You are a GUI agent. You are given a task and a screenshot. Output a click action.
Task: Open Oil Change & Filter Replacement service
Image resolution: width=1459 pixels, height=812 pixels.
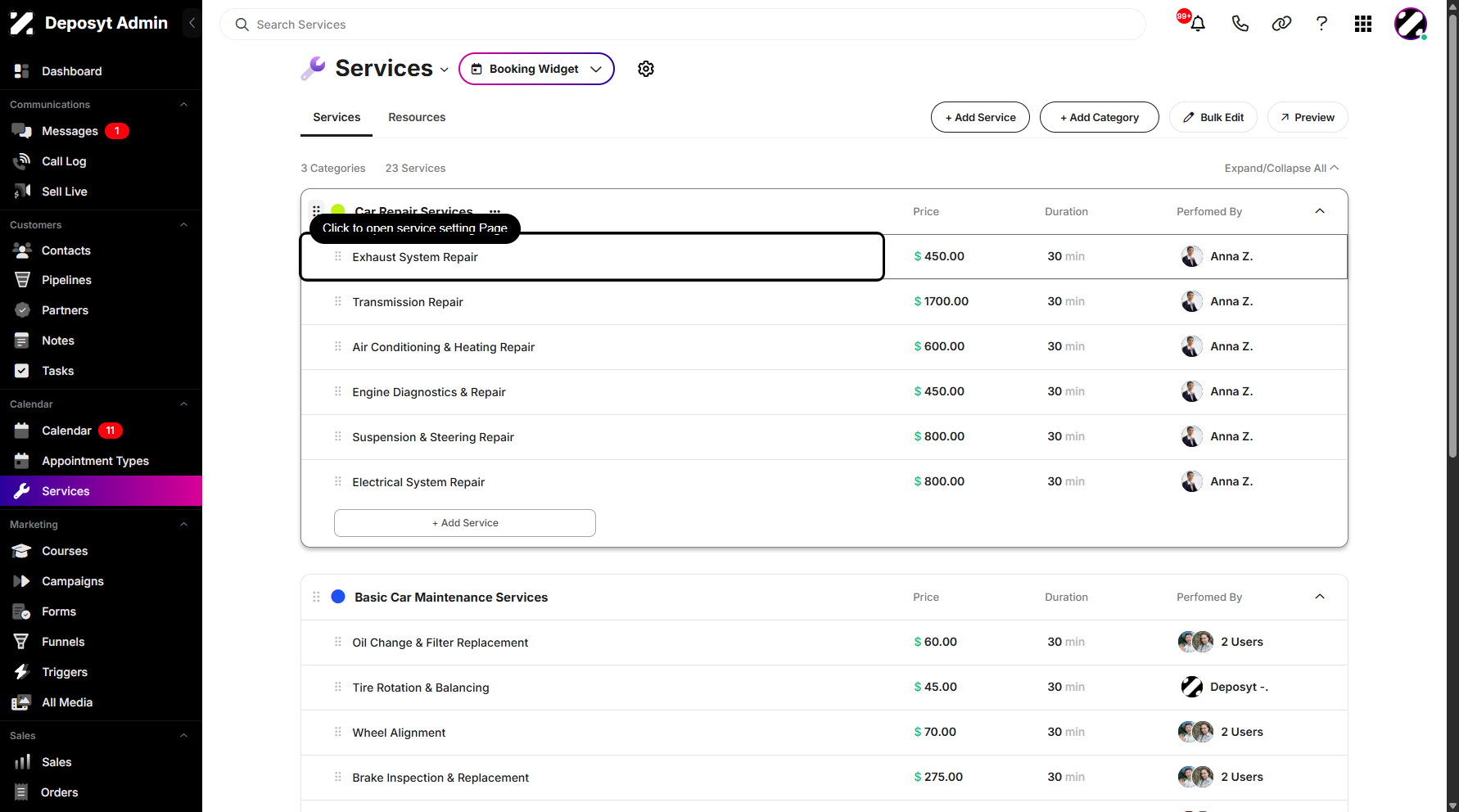(440, 643)
